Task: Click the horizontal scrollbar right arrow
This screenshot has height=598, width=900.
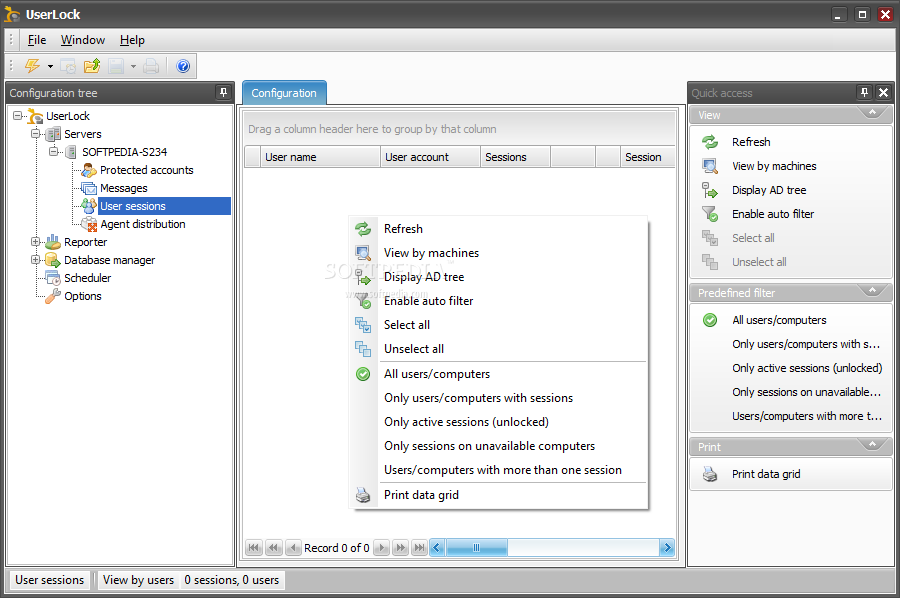Action: tap(666, 547)
